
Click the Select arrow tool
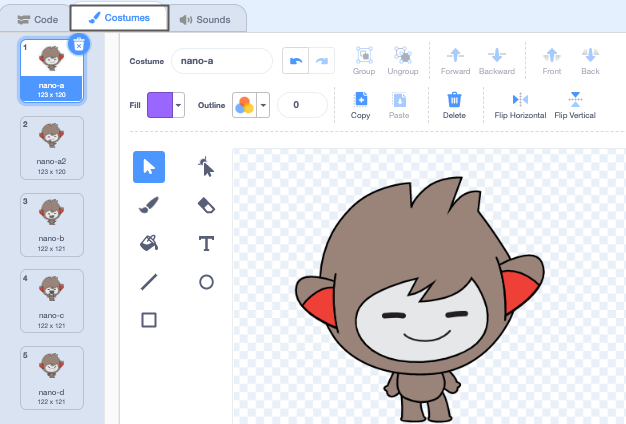coord(149,167)
